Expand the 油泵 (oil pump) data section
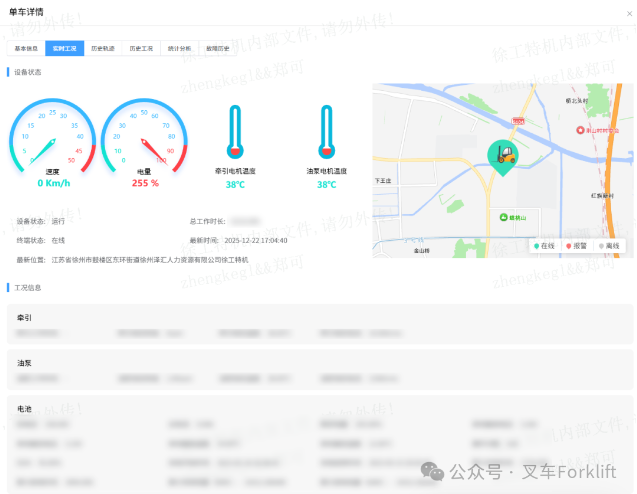Viewport: 637px width, 494px height. (x=25, y=363)
